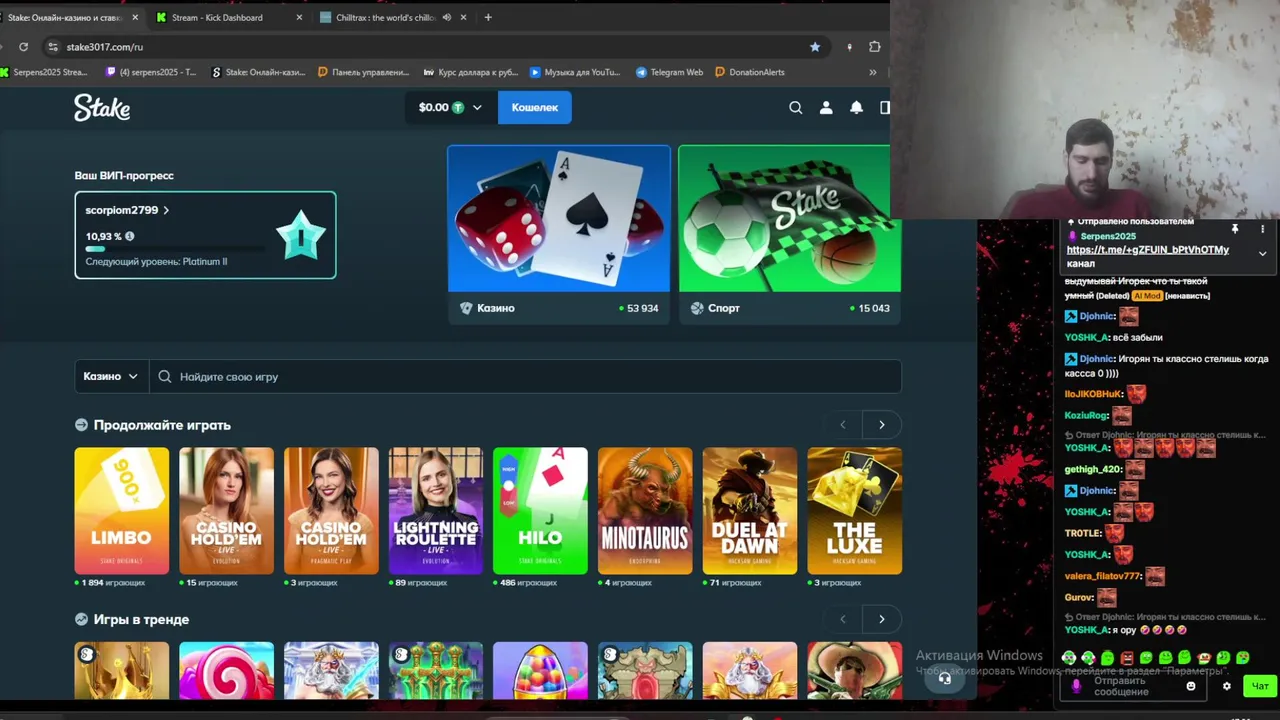The image size is (1280, 720).
Task: Open the Казино banner card
Action: pos(559,235)
